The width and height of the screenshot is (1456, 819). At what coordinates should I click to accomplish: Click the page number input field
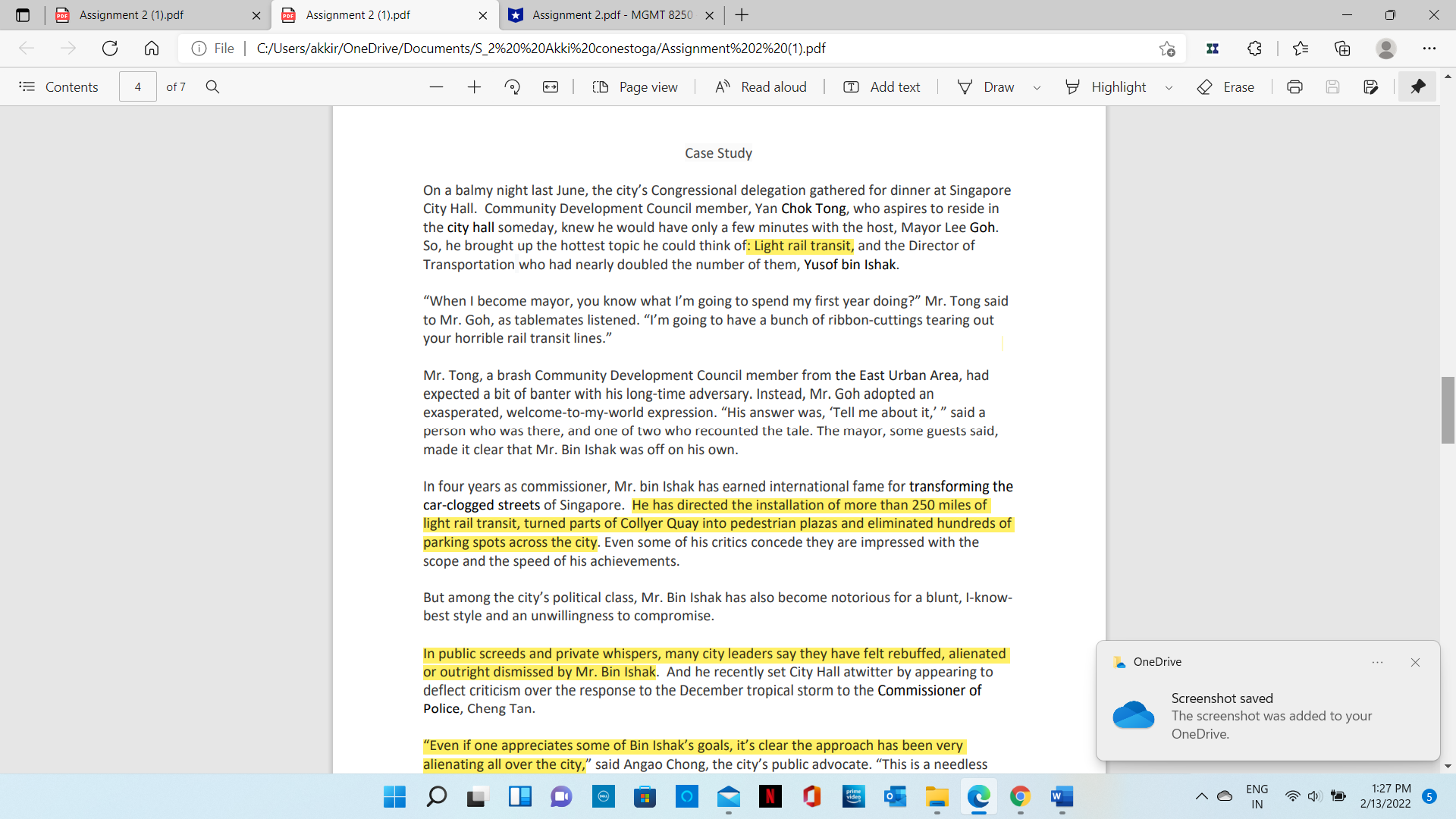pyautogui.click(x=138, y=86)
